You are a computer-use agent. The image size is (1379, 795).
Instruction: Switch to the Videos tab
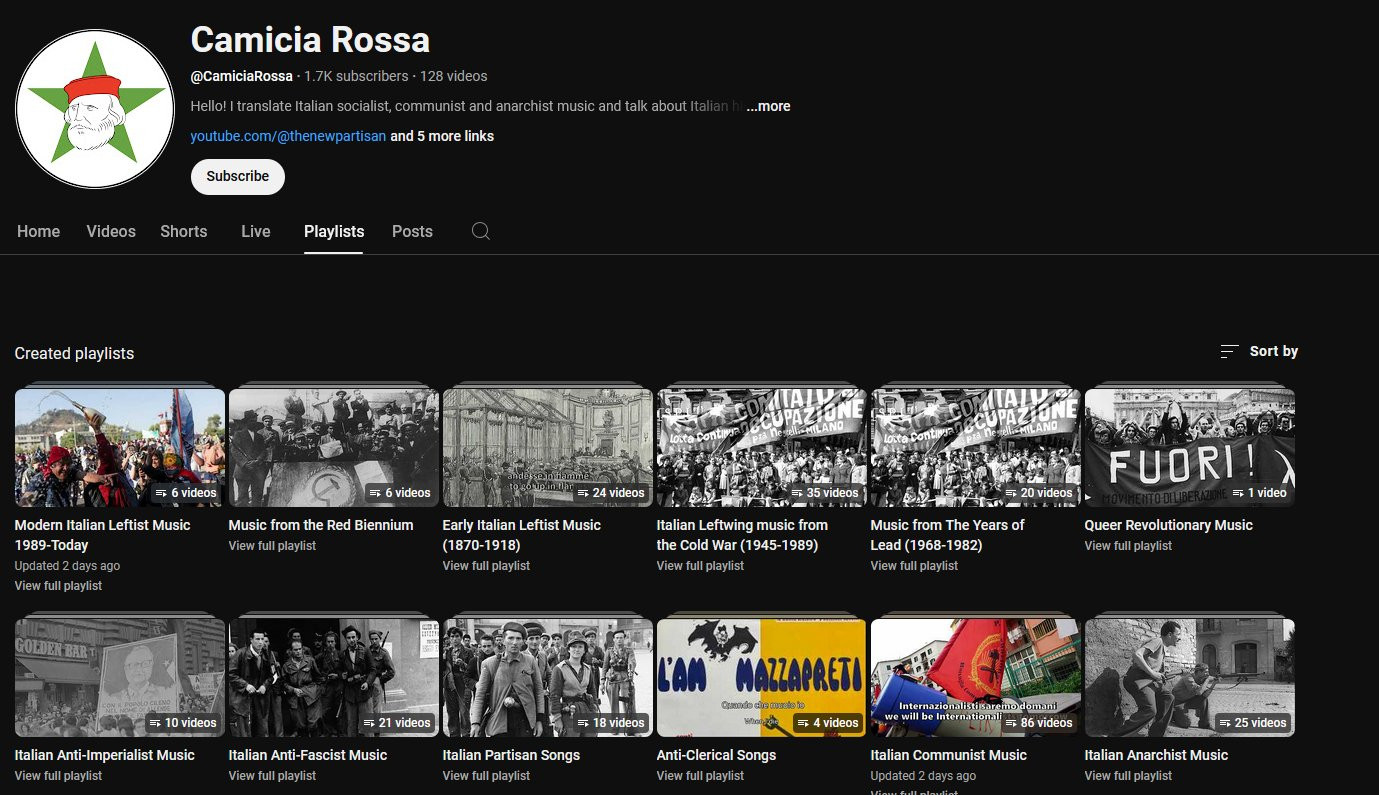(111, 231)
